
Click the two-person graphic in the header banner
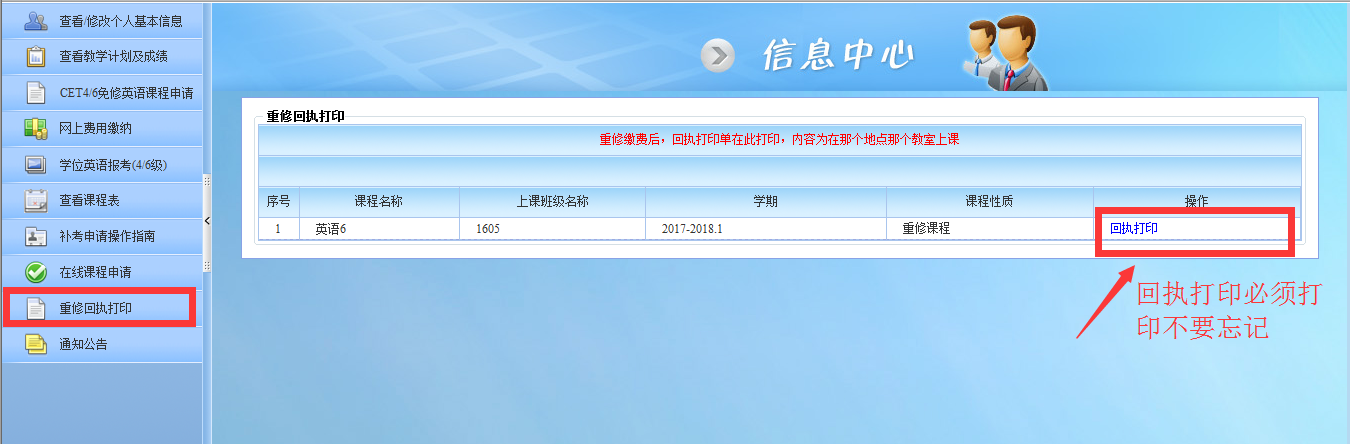(x=1005, y=52)
